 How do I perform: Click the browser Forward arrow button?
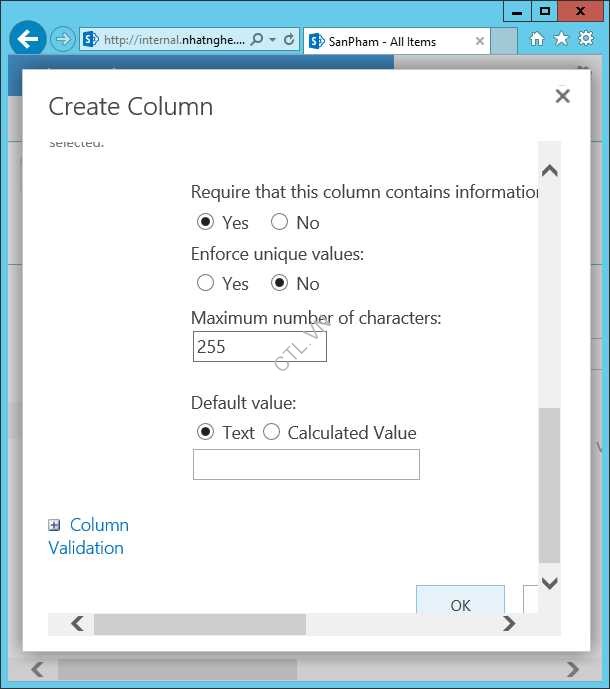(x=63, y=40)
